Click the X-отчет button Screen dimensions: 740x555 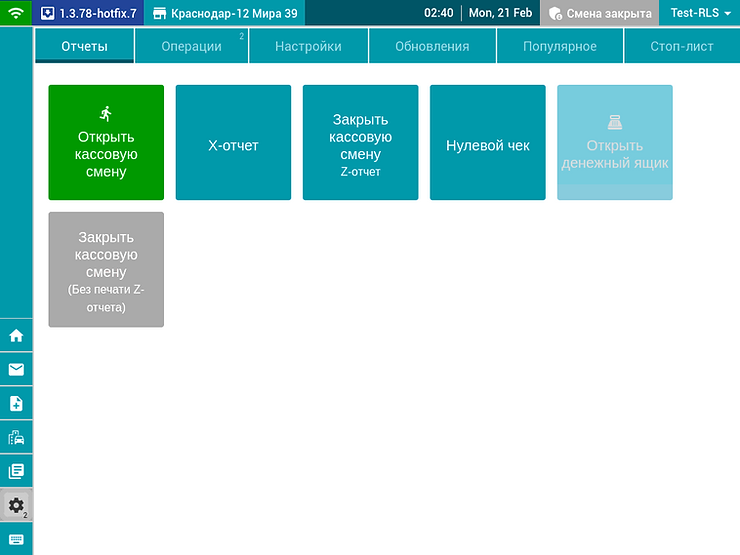pos(233,143)
